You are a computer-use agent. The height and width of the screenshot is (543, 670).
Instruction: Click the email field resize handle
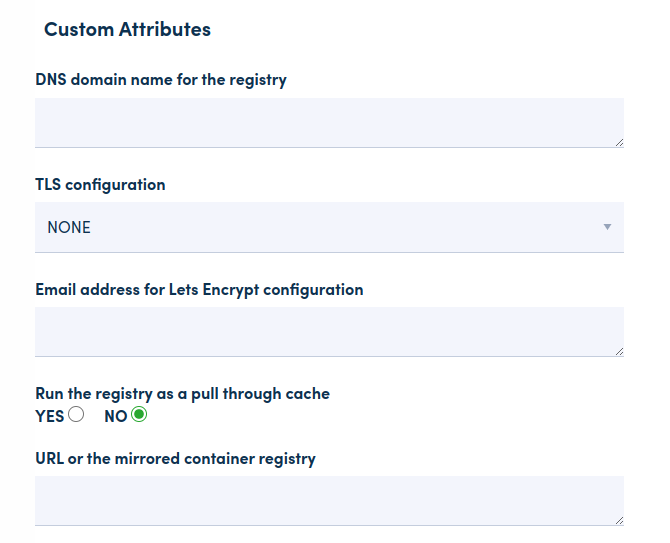[x=619, y=352]
